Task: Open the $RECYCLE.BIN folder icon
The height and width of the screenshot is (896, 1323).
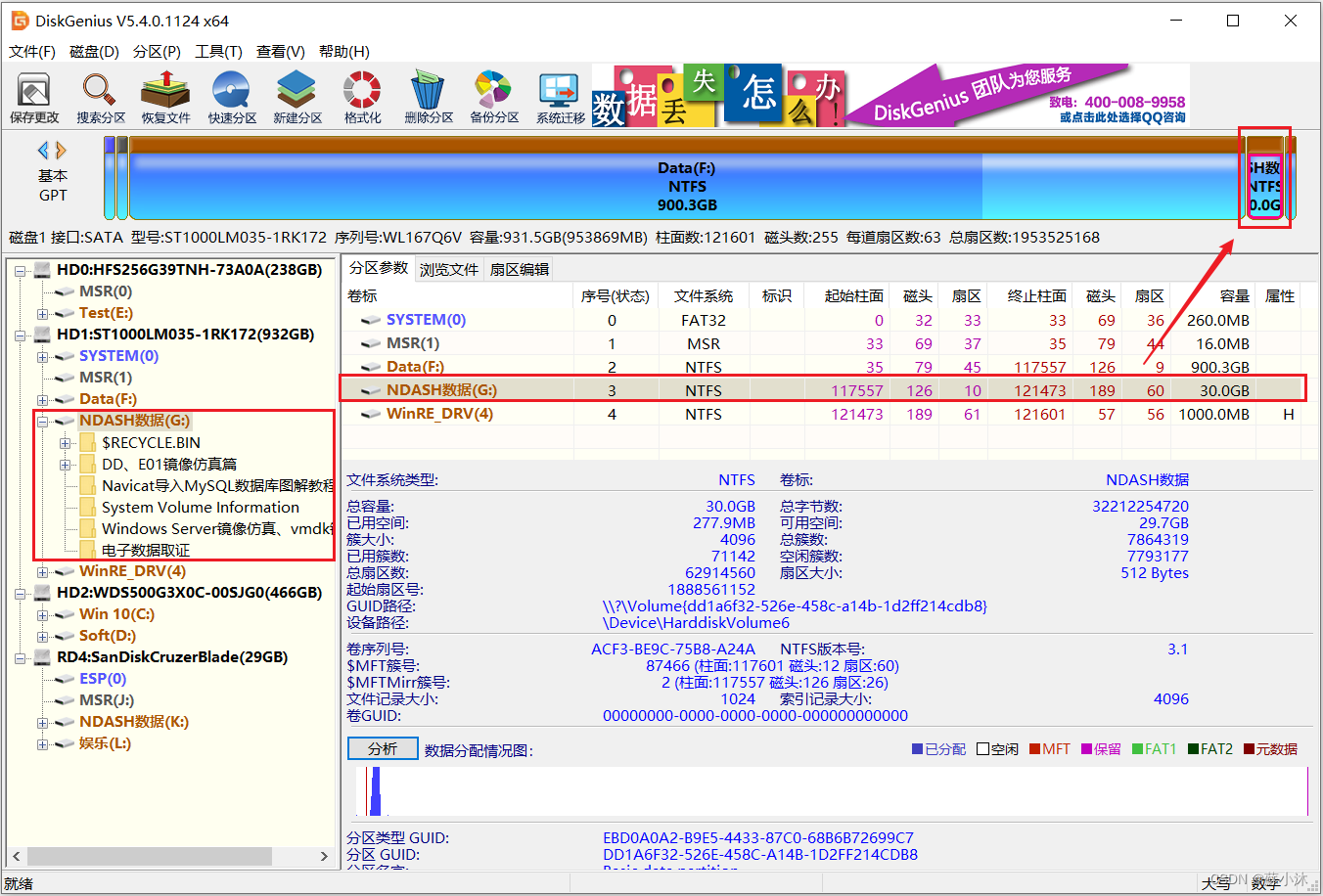Action: coord(88,442)
